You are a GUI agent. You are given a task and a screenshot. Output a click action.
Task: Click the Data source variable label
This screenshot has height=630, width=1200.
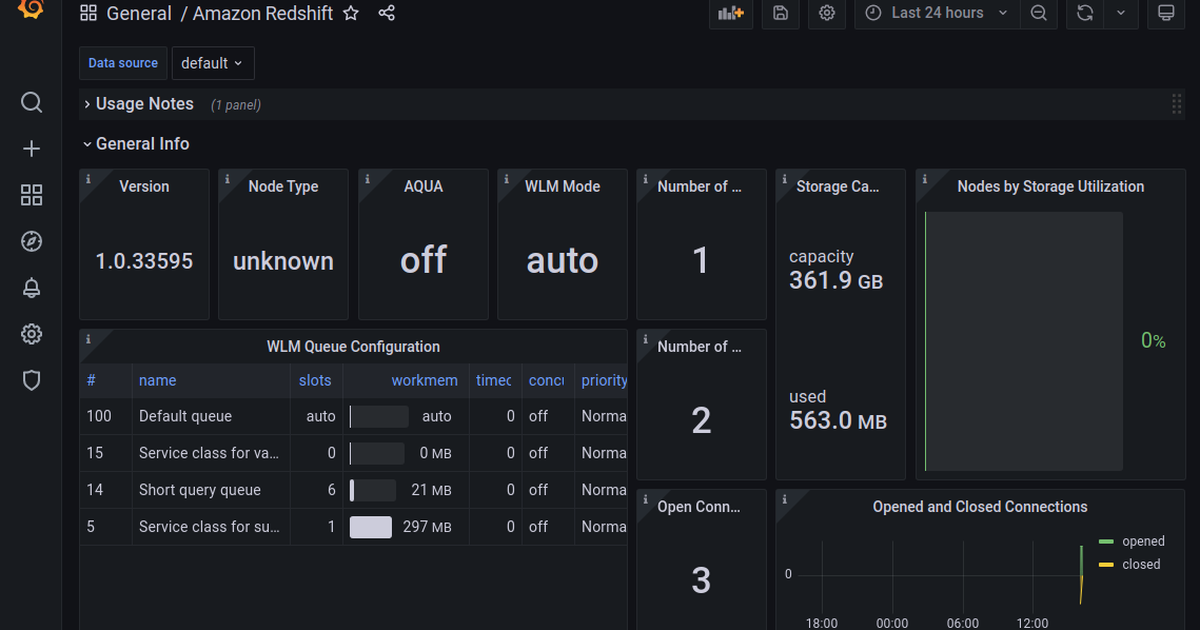pos(123,63)
